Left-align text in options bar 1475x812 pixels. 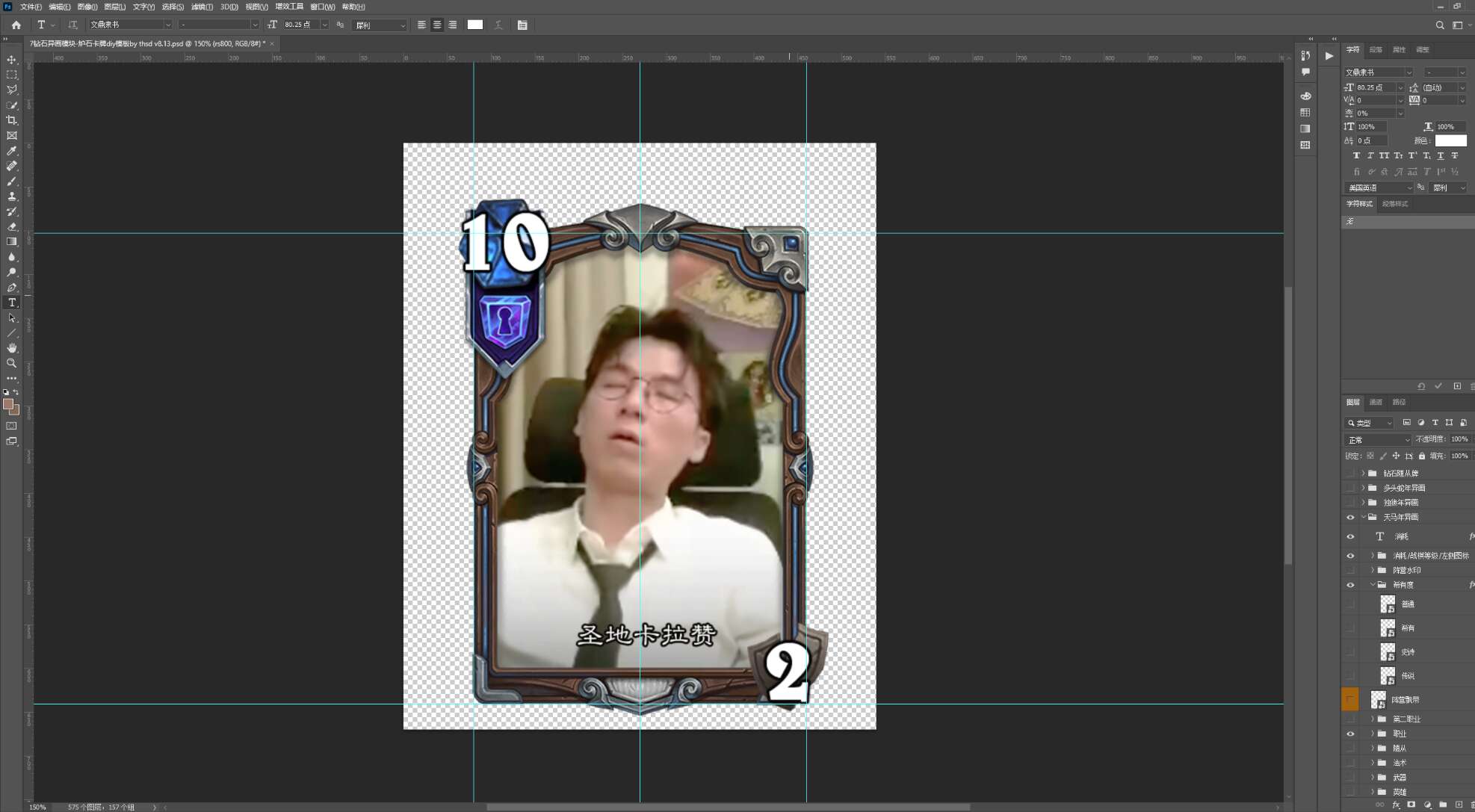click(x=421, y=25)
